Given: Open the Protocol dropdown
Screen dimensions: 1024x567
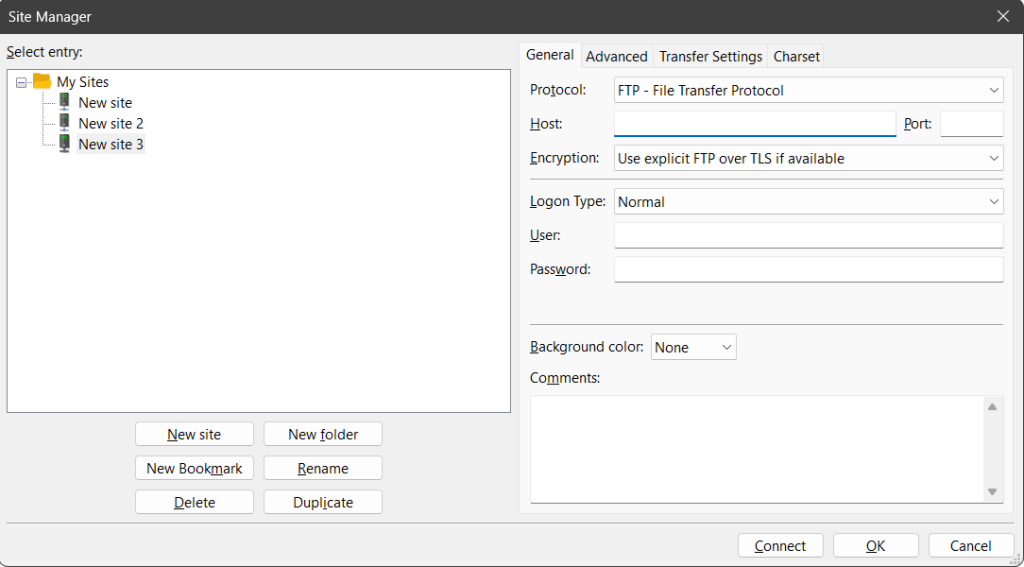Looking at the screenshot, I should click(808, 90).
